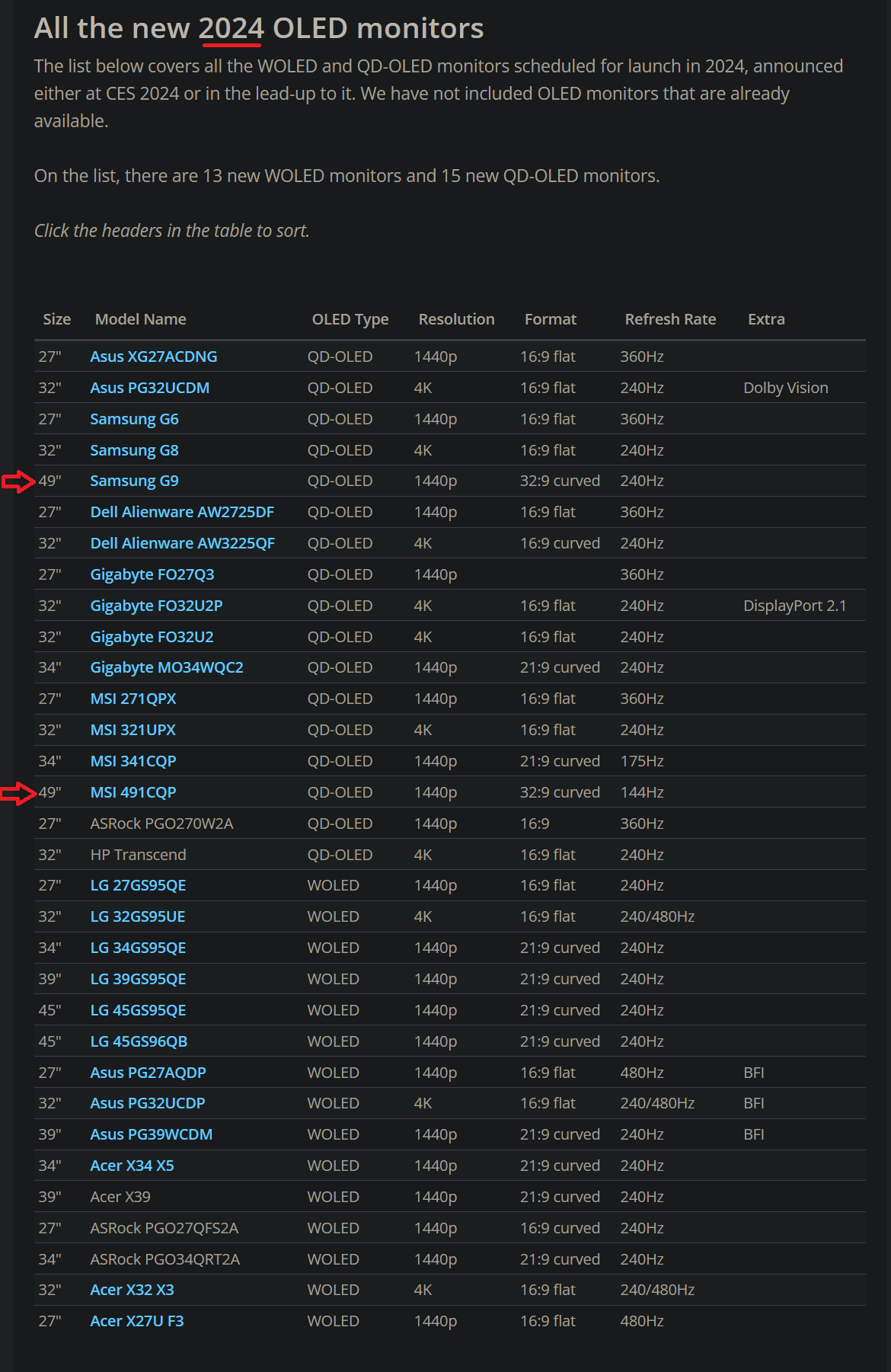Screen dimensions: 891x1372
Task: Open Dell Alienware AW3225QF link
Action: [x=183, y=543]
